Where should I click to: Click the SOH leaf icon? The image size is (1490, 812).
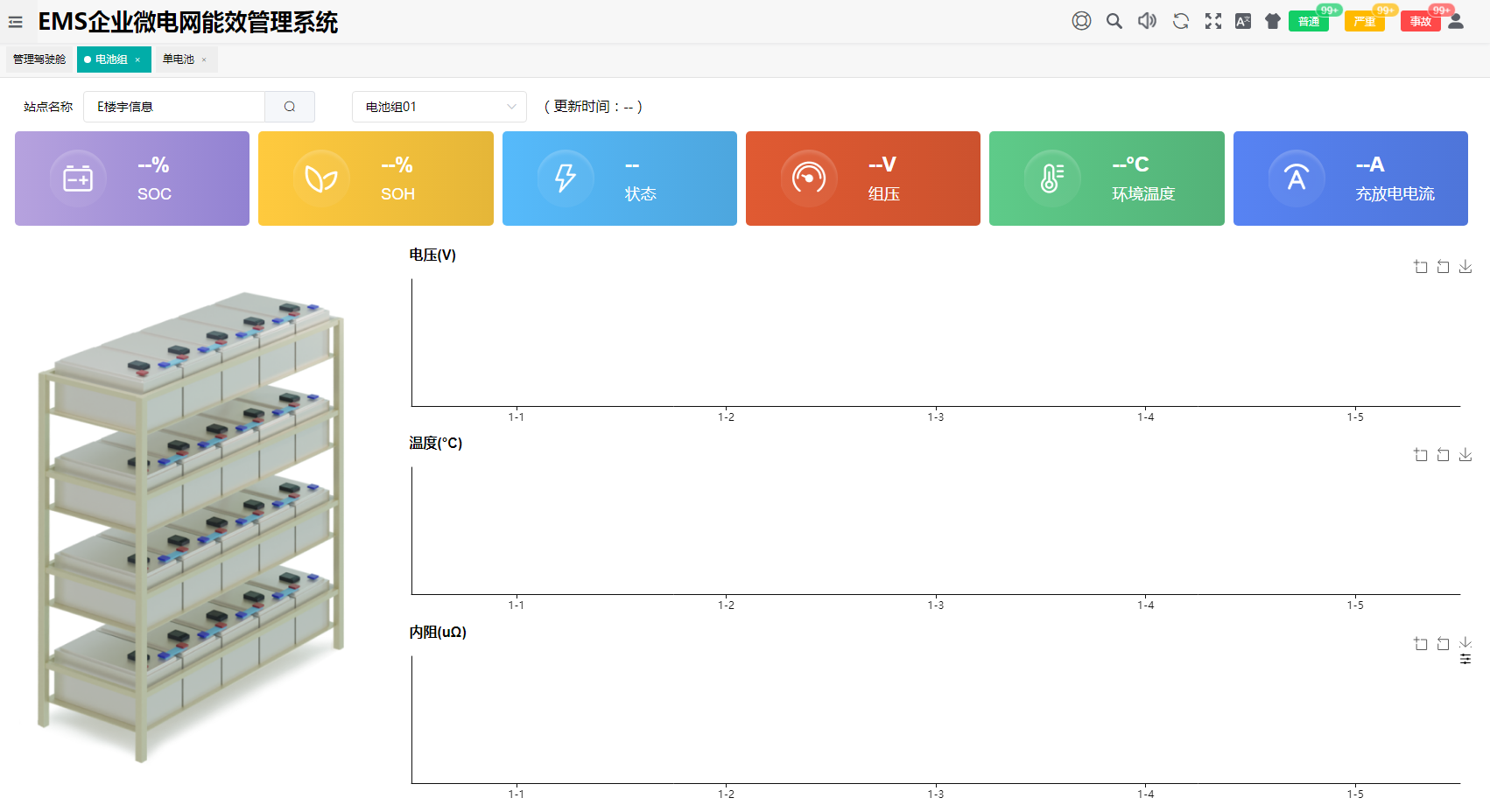[x=321, y=178]
